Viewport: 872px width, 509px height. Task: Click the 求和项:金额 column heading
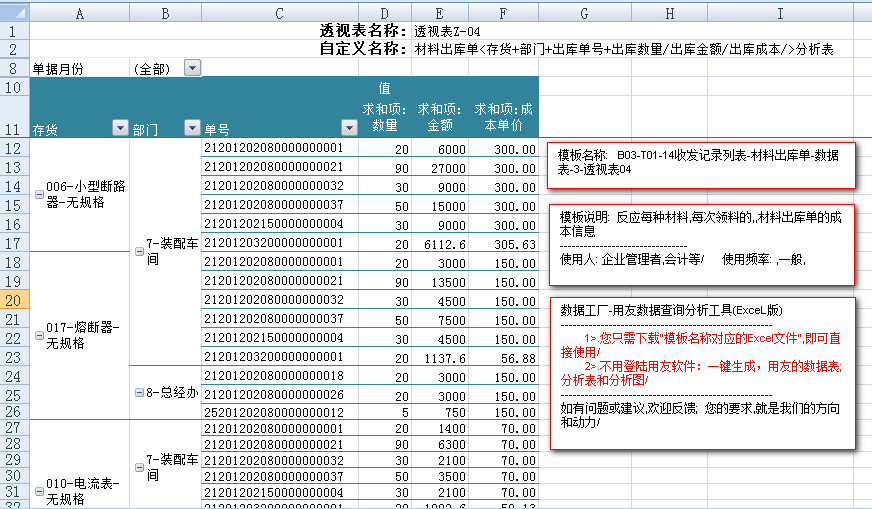[440, 116]
